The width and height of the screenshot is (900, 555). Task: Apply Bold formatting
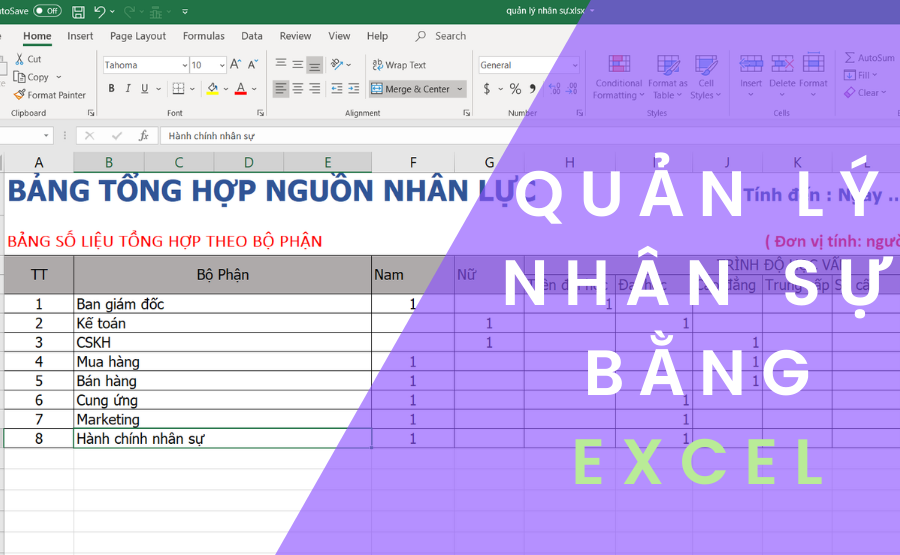[111, 89]
